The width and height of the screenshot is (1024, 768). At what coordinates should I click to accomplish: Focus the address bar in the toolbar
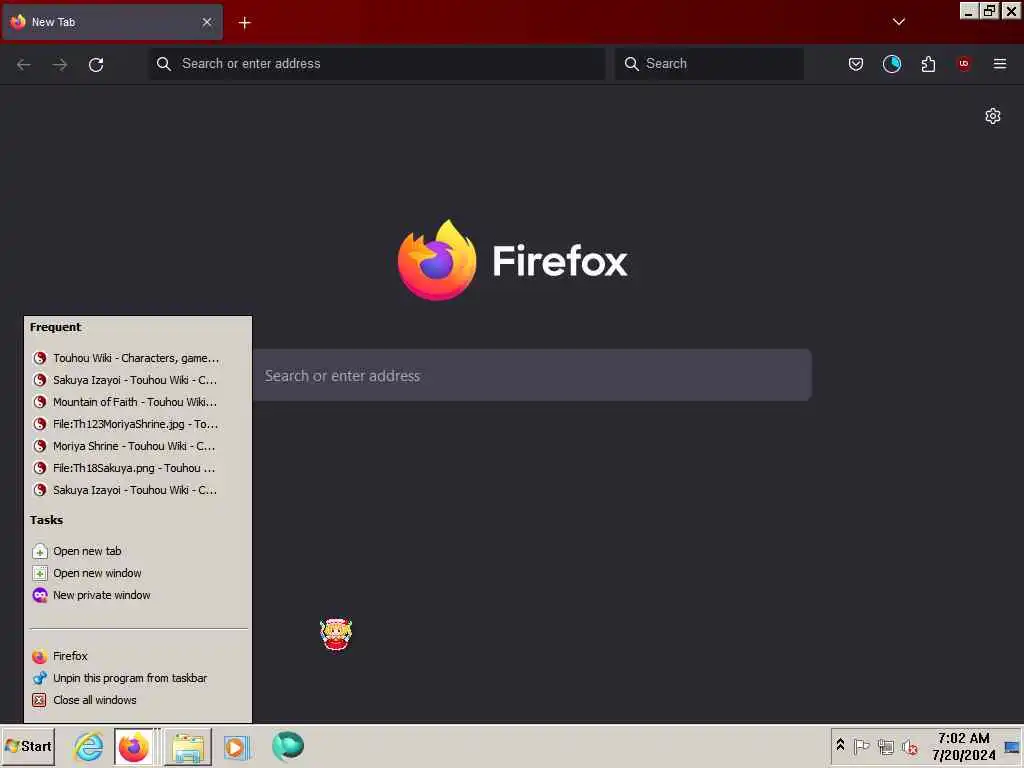pyautogui.click(x=377, y=63)
